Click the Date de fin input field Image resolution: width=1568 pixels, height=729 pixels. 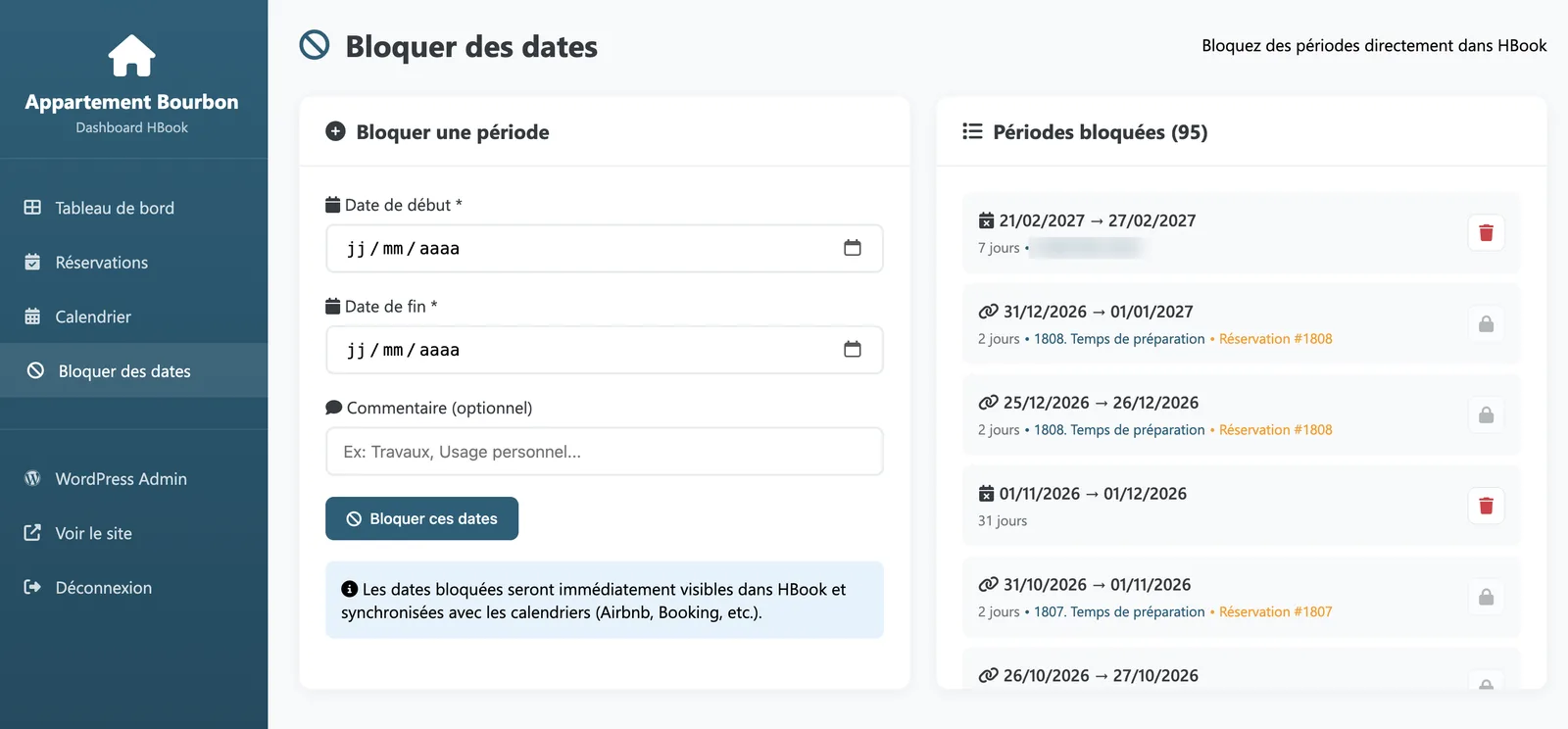click(605, 350)
